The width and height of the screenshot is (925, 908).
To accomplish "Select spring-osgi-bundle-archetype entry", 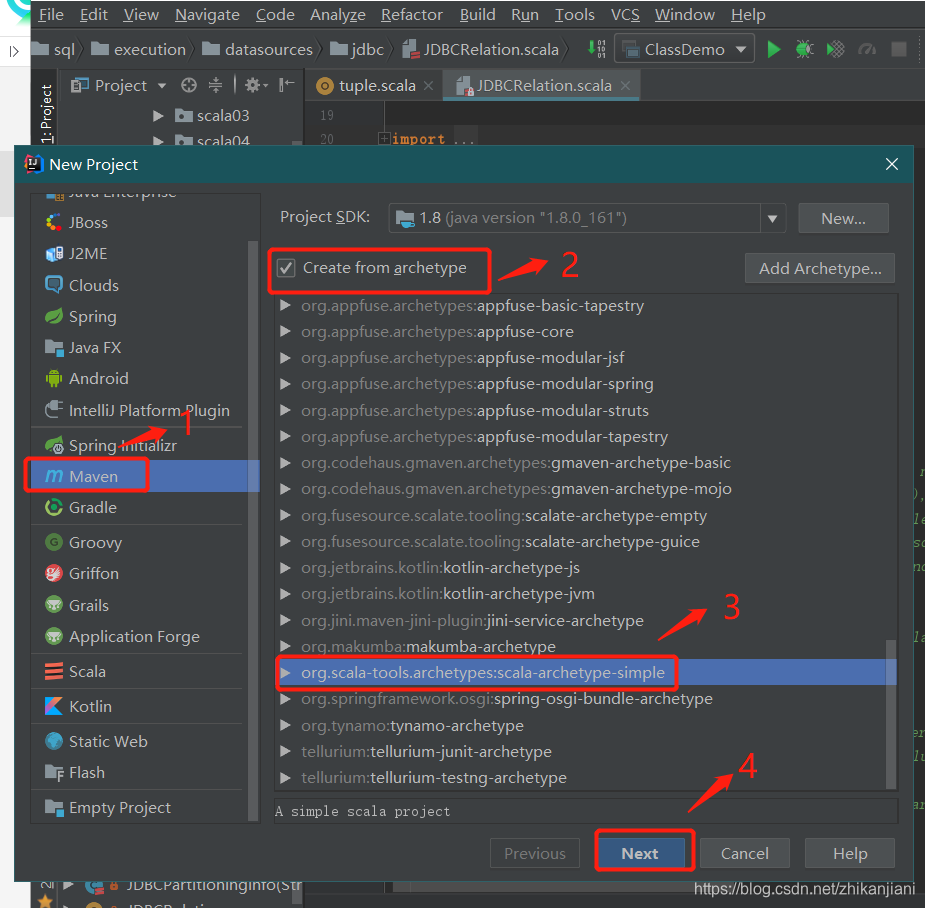I will click(585, 699).
